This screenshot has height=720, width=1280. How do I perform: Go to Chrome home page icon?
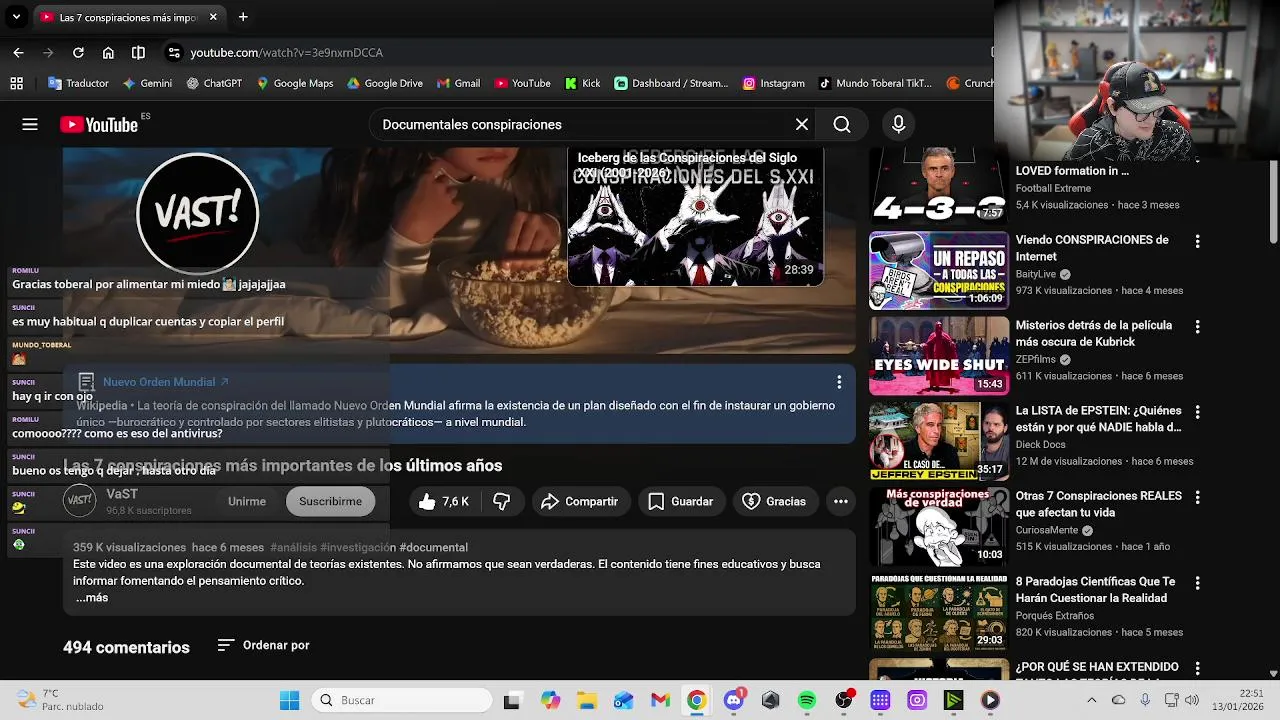coord(108,52)
